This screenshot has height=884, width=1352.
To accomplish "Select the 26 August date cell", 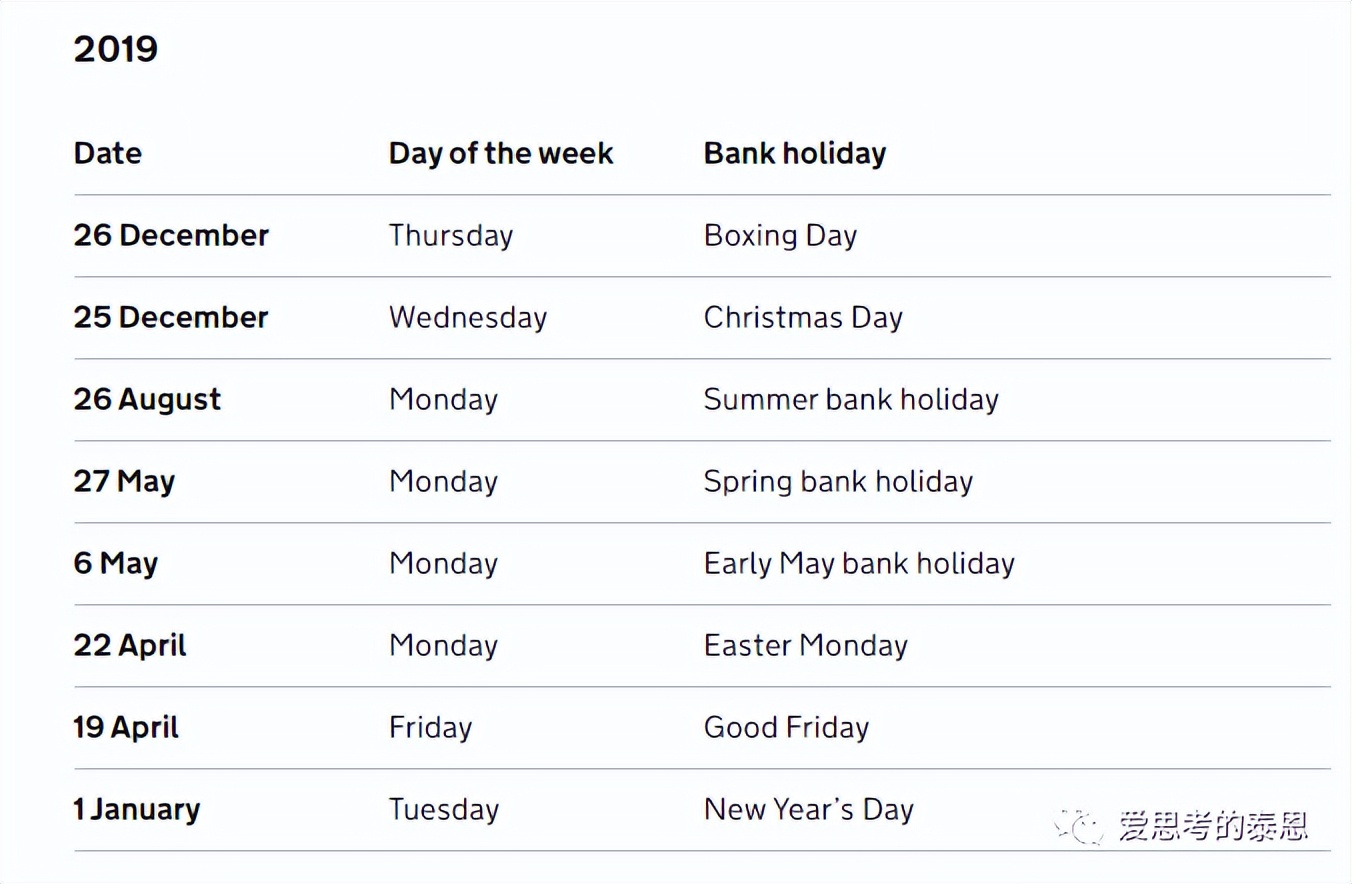I will click(x=147, y=399).
